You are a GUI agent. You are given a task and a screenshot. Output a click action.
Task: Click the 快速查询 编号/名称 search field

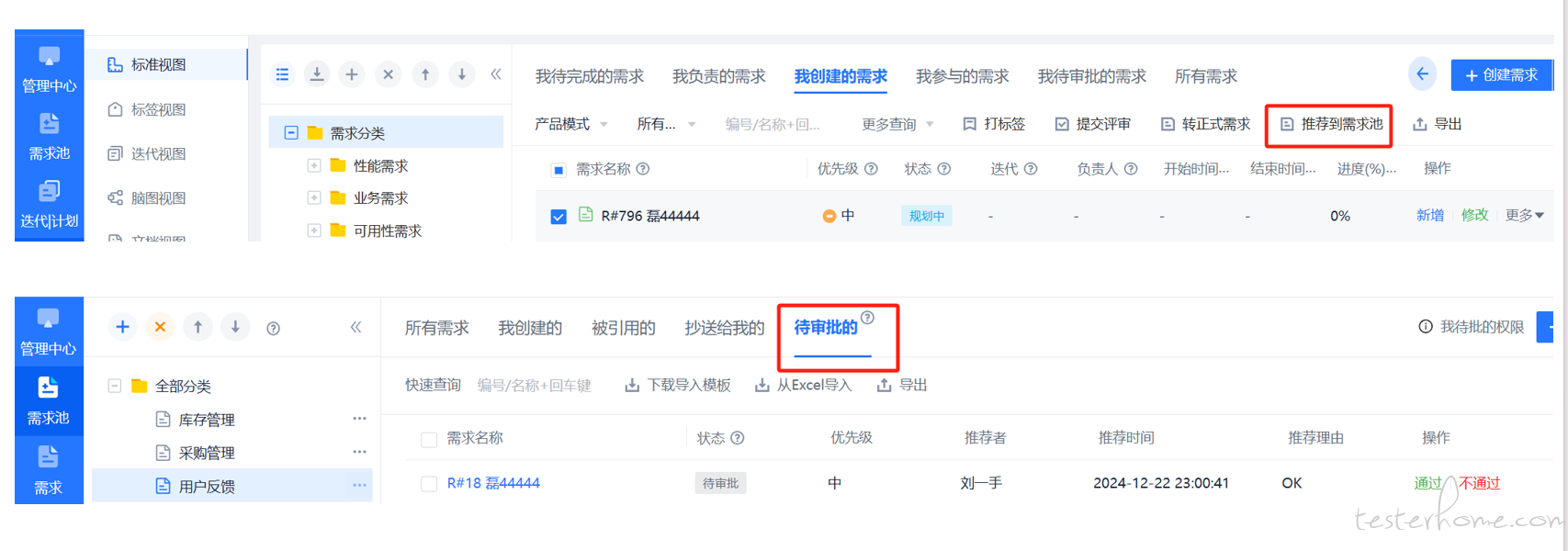click(535, 386)
